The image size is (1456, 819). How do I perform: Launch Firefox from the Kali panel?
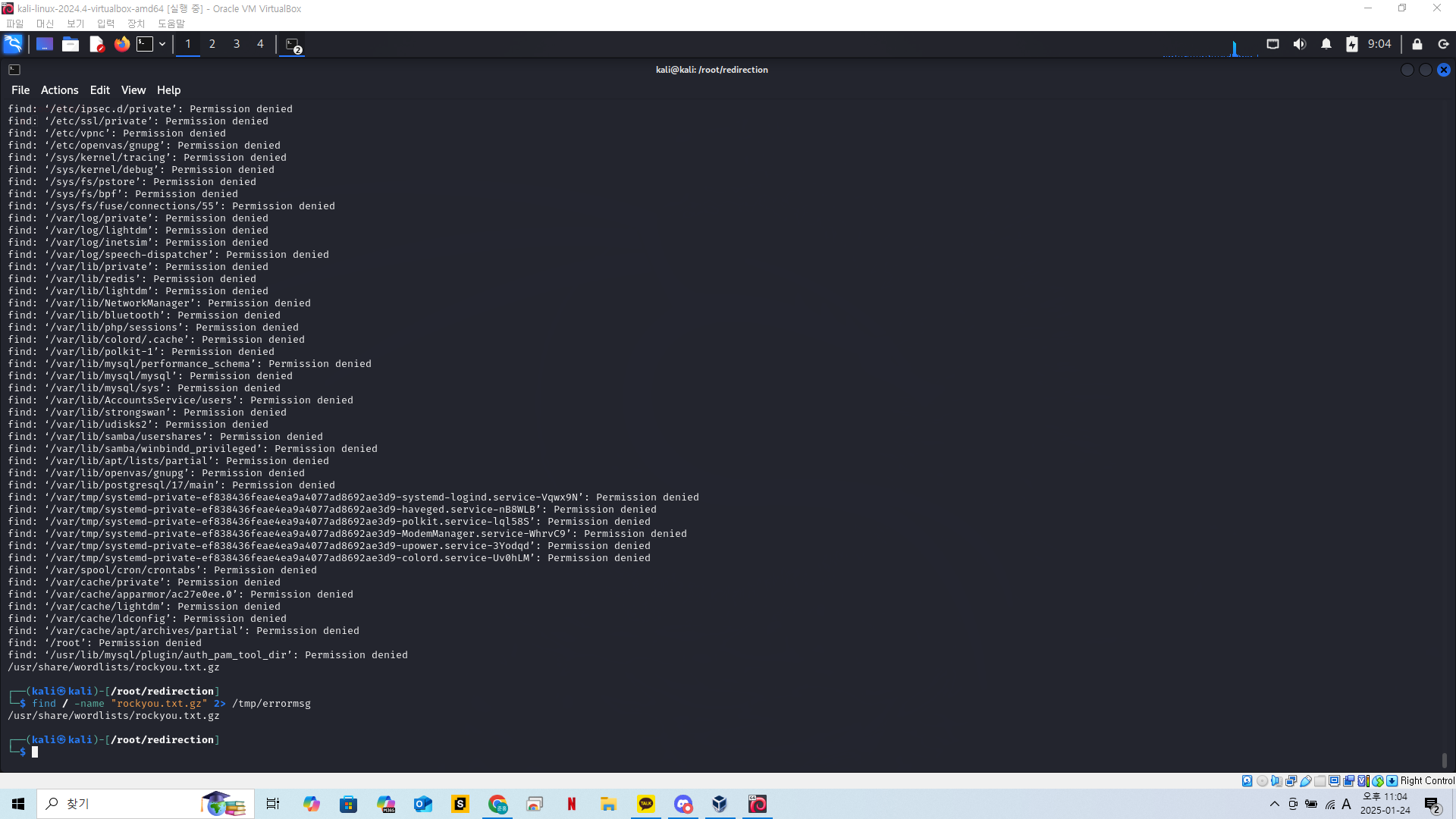coord(122,44)
